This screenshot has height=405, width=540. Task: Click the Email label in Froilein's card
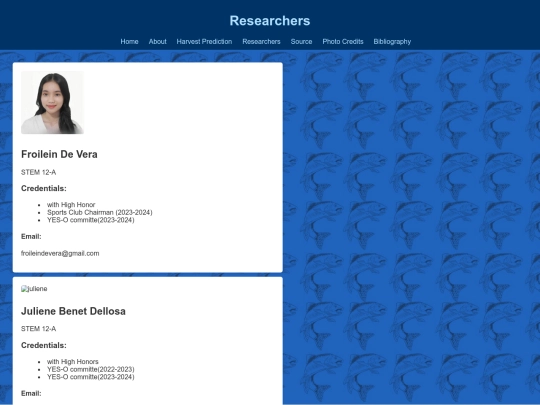tap(31, 237)
